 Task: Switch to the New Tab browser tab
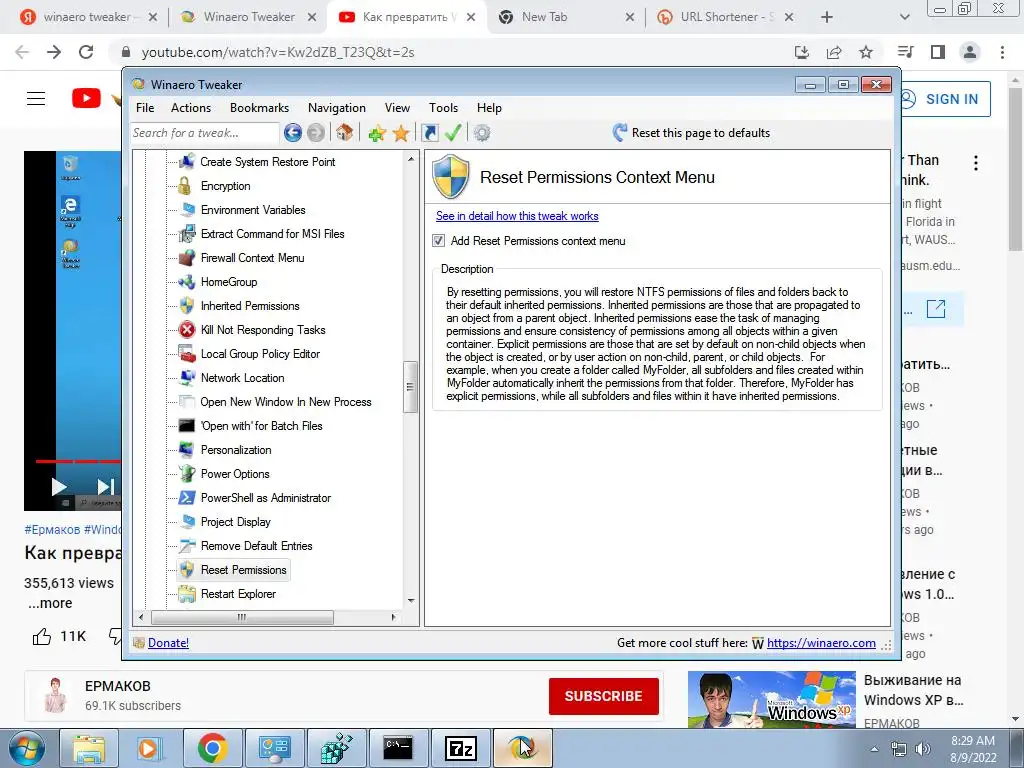point(566,17)
